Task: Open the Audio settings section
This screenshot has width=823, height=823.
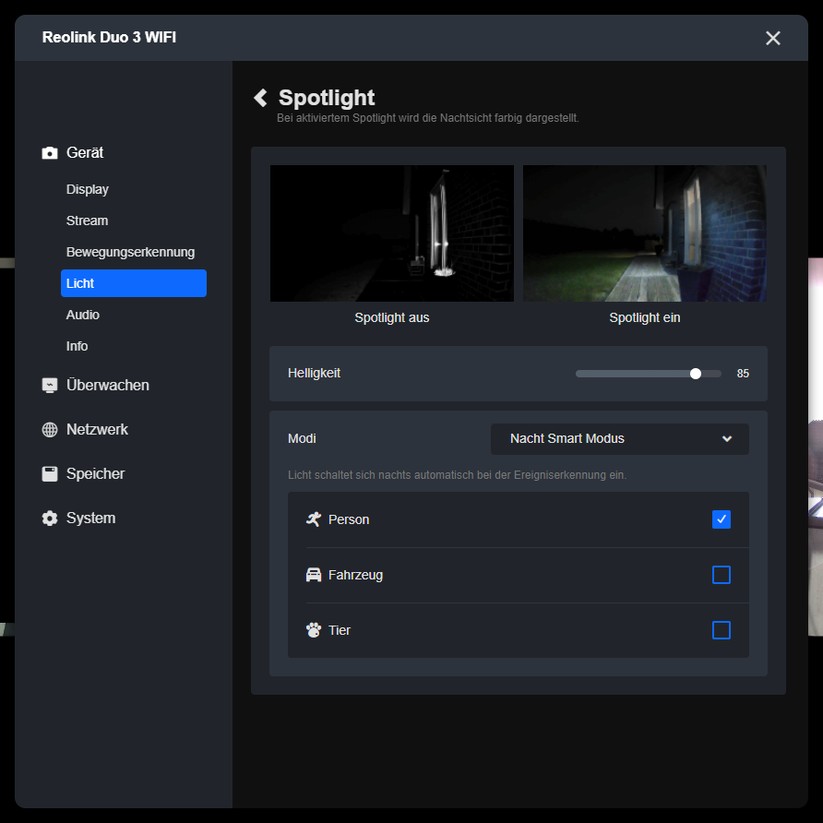Action: [x=82, y=314]
